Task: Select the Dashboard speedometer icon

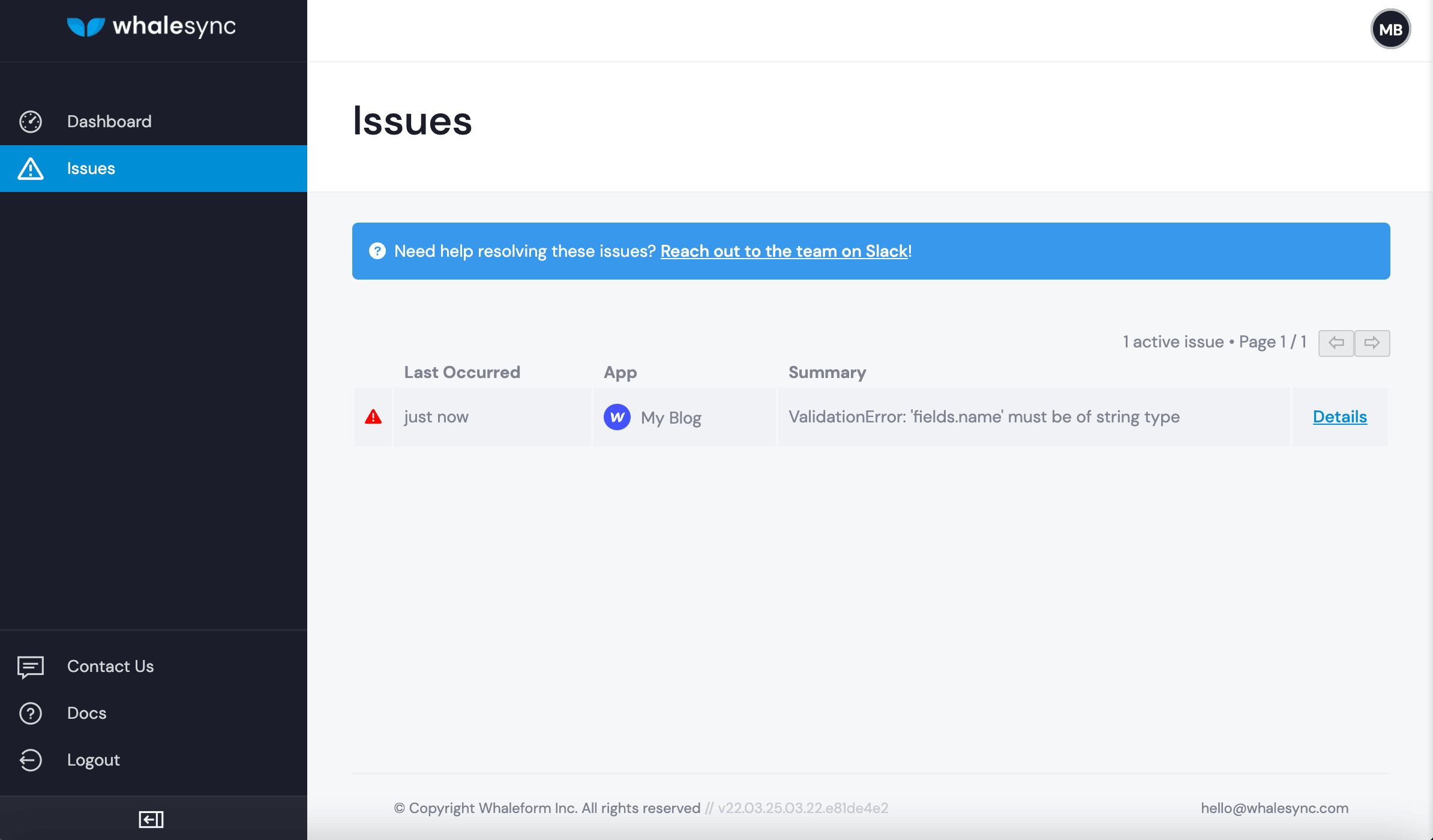Action: tap(30, 121)
